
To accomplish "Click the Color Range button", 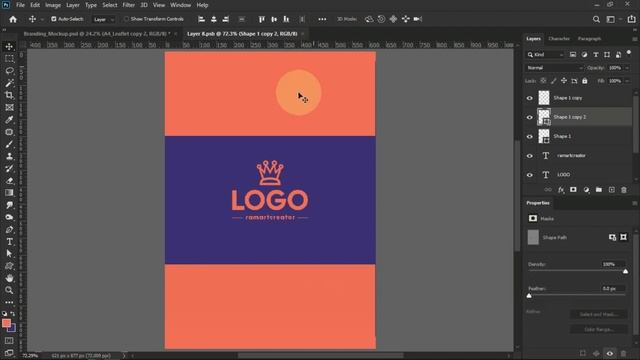I will click(x=599, y=329).
